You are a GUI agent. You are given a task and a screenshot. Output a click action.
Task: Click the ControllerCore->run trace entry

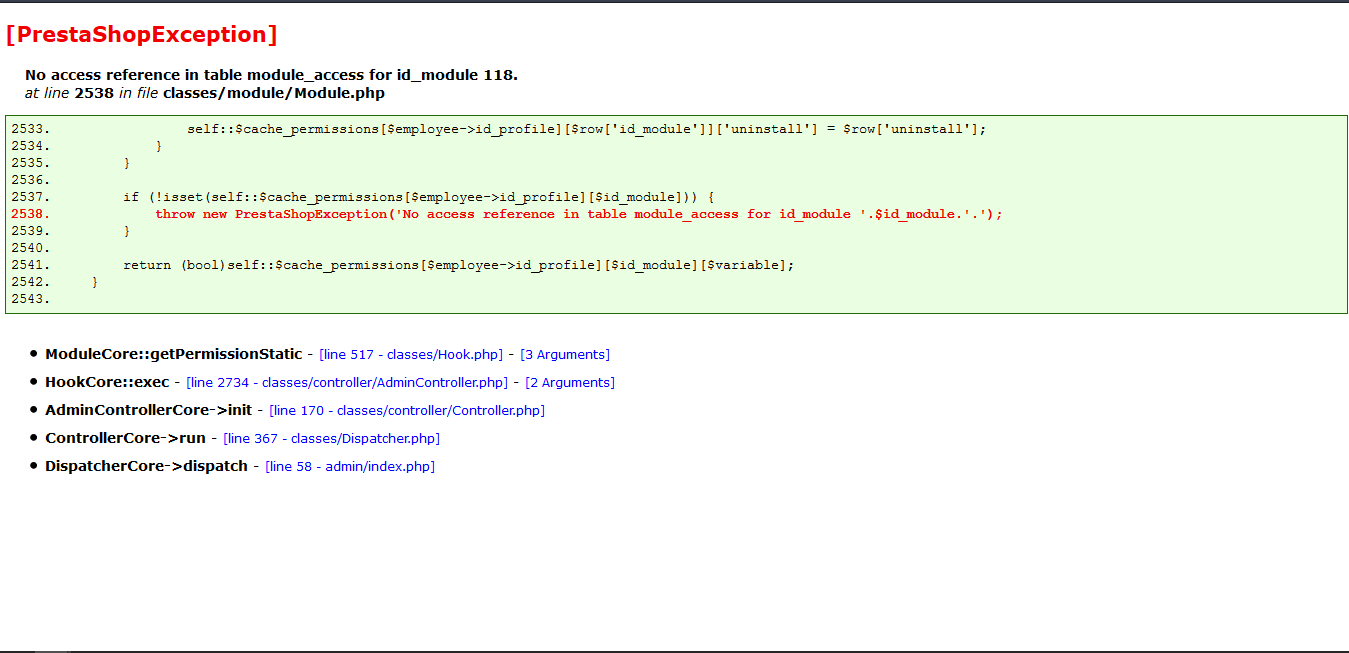tap(125, 438)
